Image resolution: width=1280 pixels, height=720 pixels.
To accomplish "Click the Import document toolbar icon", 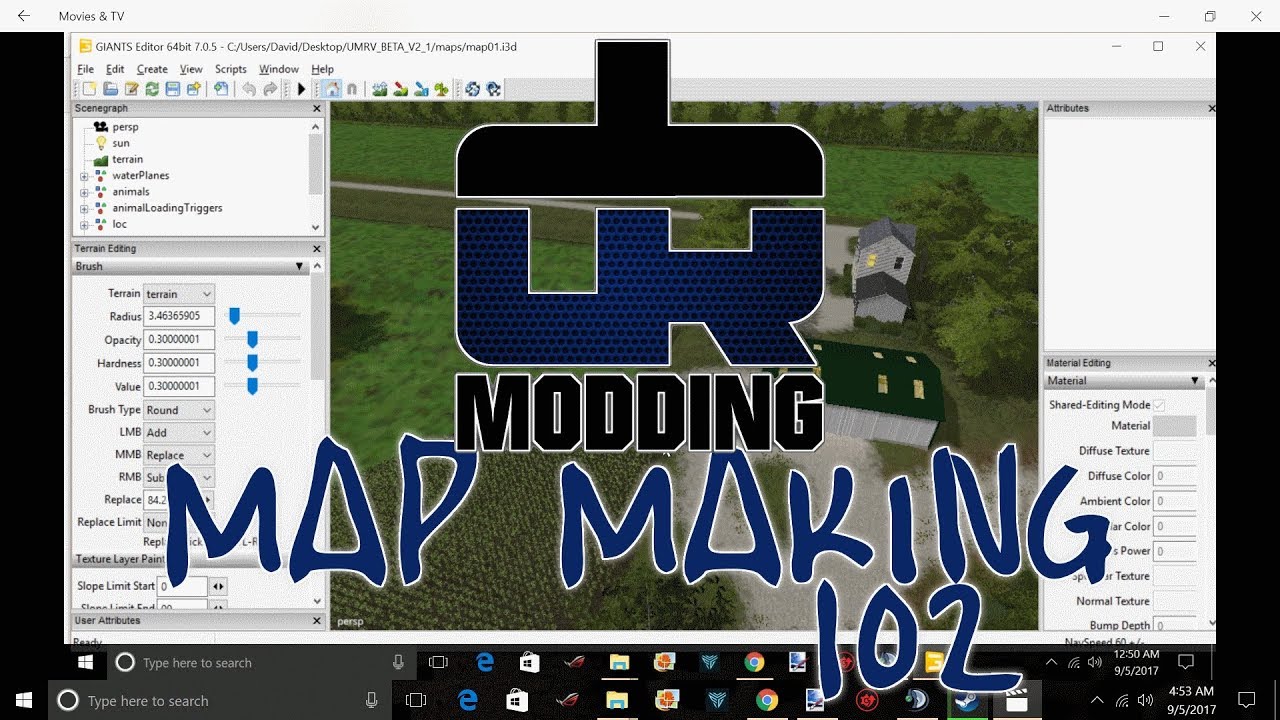I will click(x=221, y=89).
